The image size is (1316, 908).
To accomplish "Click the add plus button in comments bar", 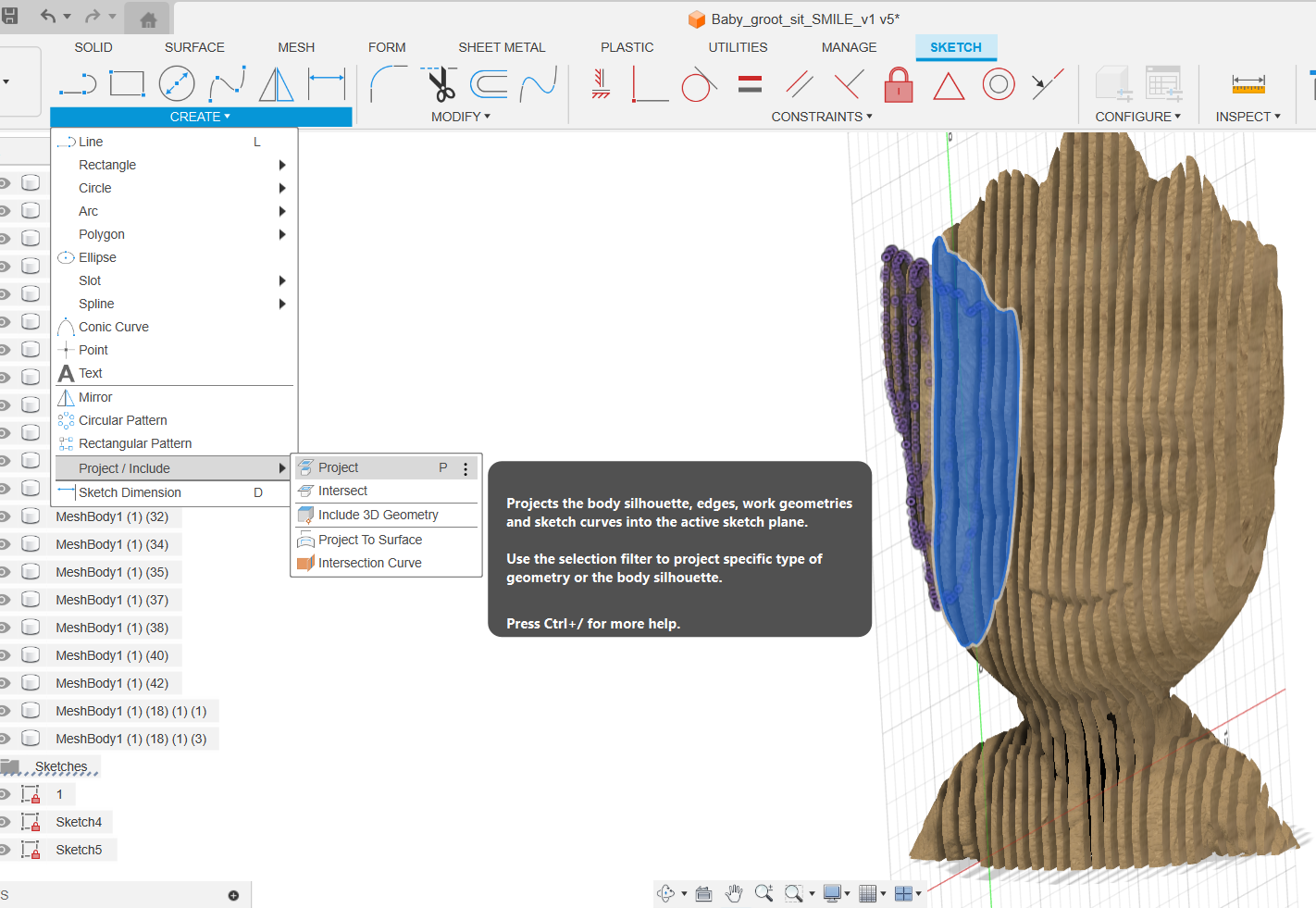I will 233,895.
